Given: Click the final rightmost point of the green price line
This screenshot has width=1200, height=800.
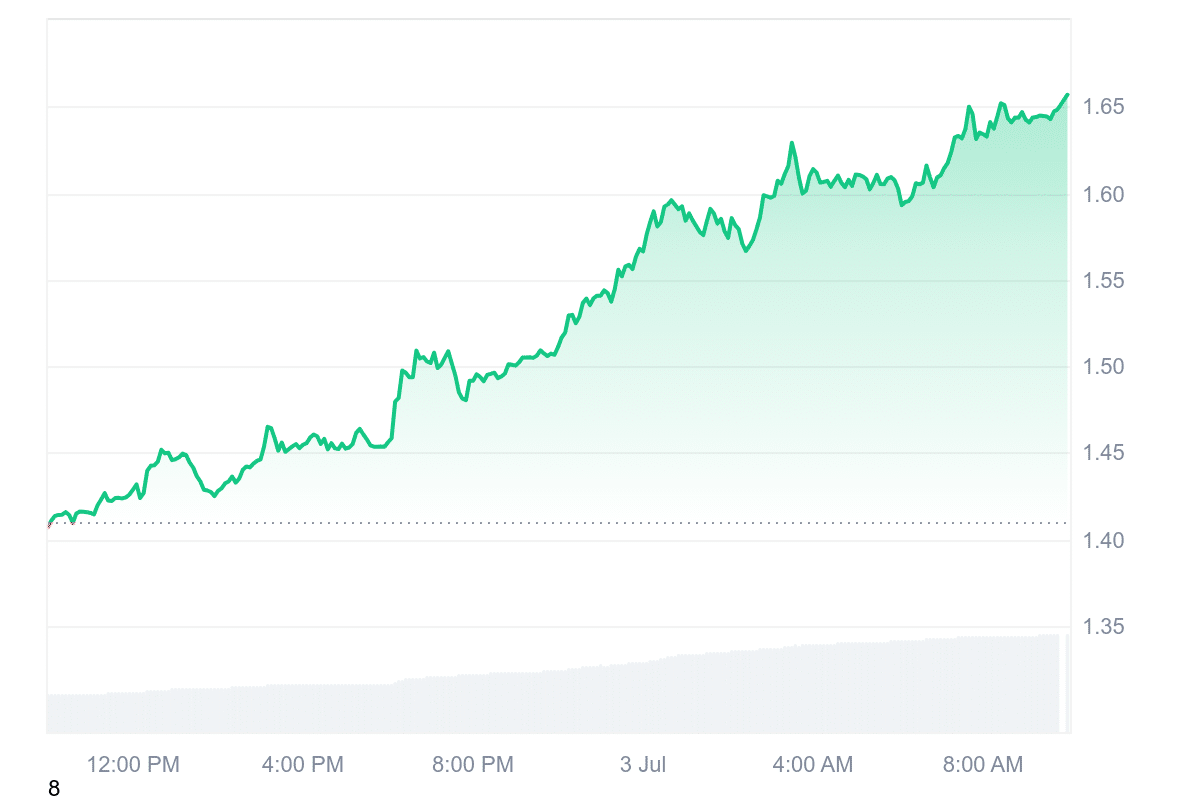Looking at the screenshot, I should (1067, 95).
